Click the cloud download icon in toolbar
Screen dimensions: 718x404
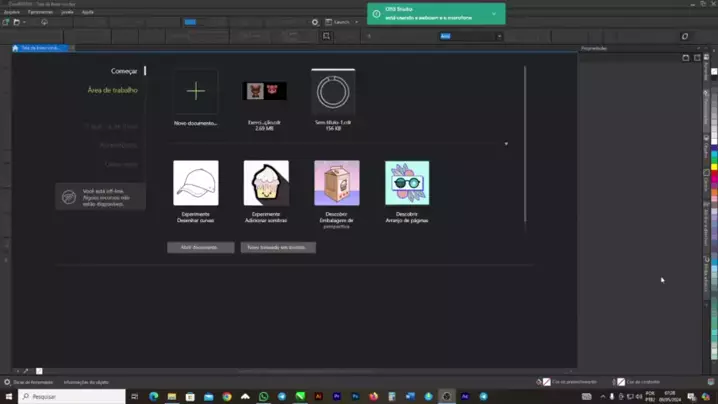[44, 22]
